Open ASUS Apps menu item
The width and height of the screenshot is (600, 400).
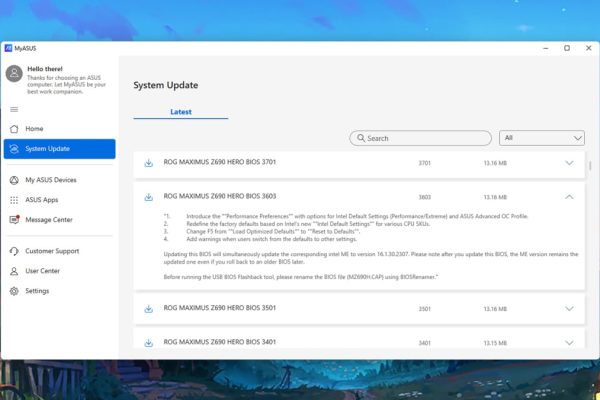59,200
